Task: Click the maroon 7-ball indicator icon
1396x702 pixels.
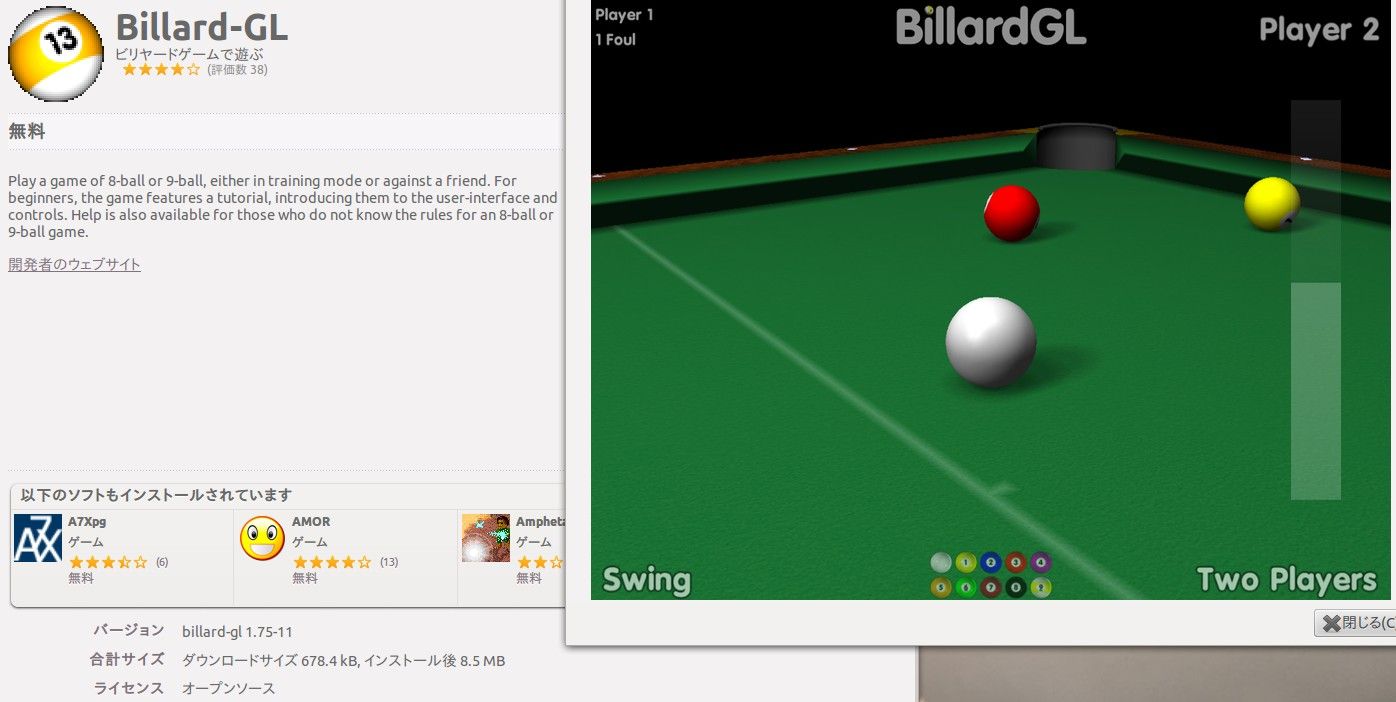Action: (990, 587)
